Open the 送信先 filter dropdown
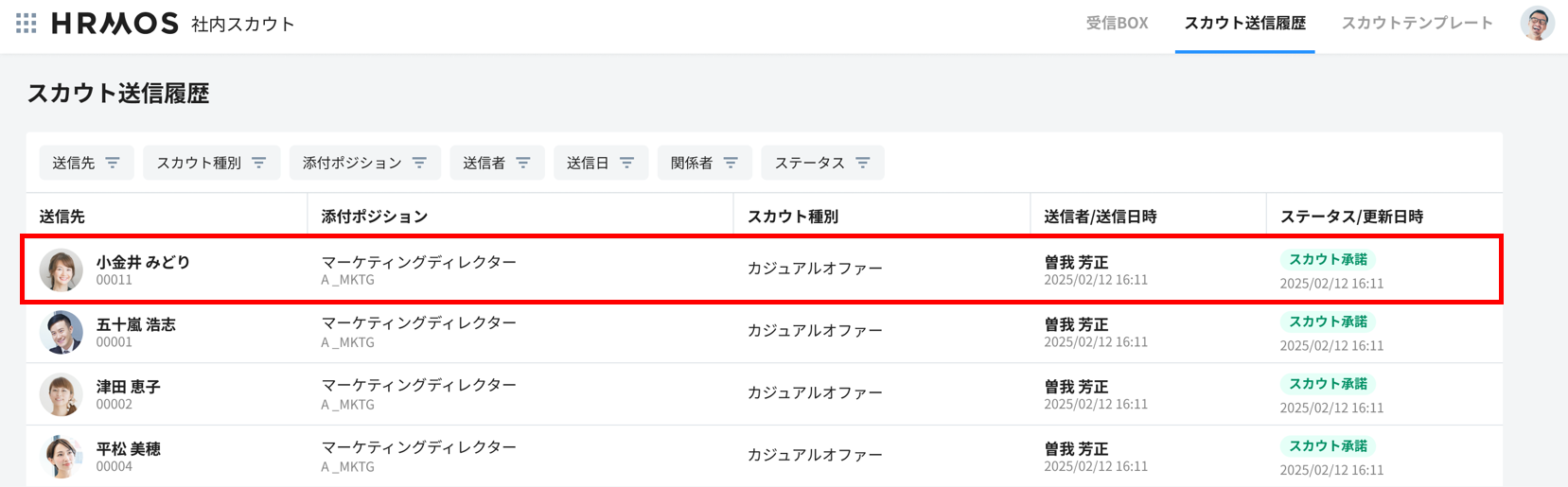This screenshot has width=1568, height=487. (x=86, y=163)
